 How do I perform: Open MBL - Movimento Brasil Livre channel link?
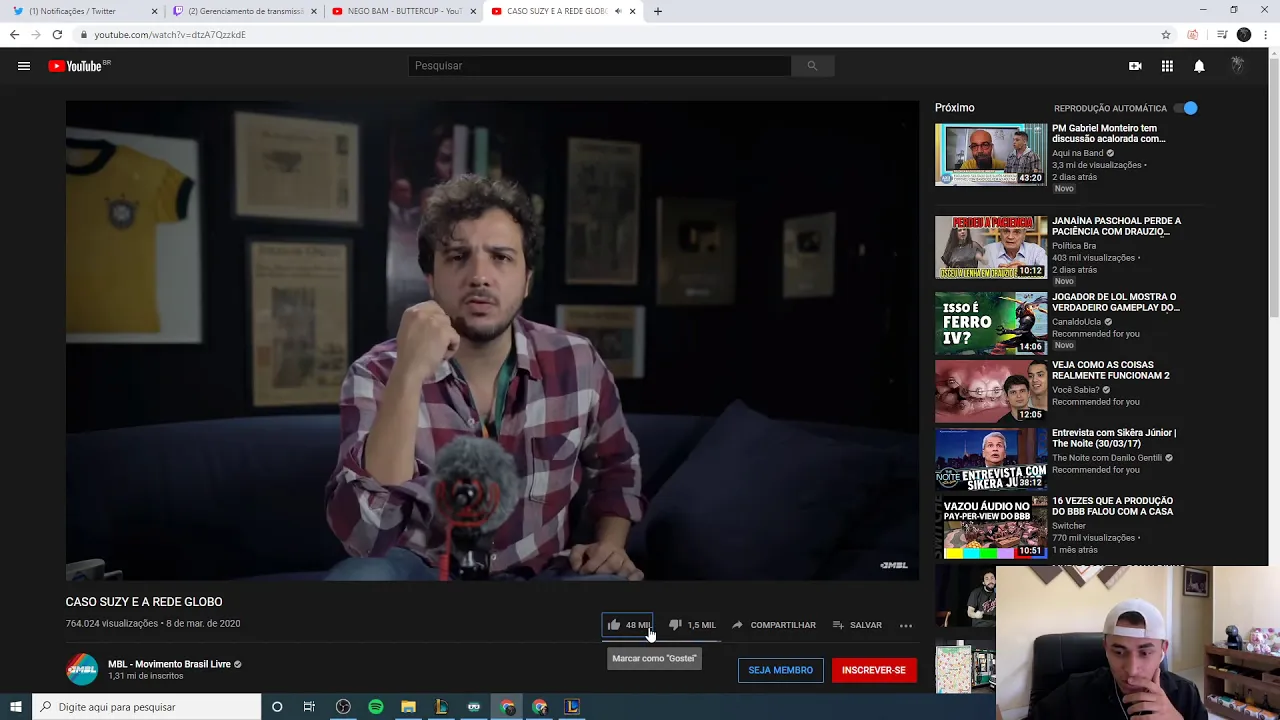pos(169,664)
